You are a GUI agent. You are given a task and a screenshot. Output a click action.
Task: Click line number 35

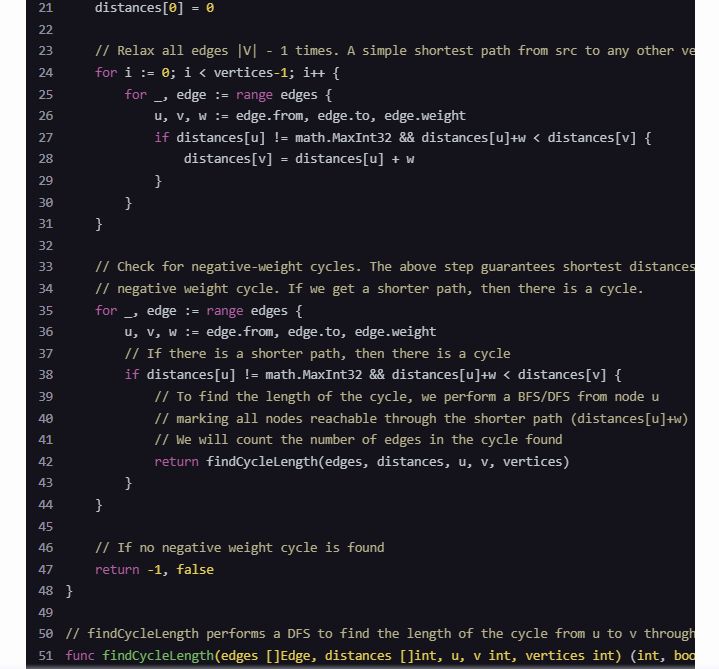[x=45, y=310]
